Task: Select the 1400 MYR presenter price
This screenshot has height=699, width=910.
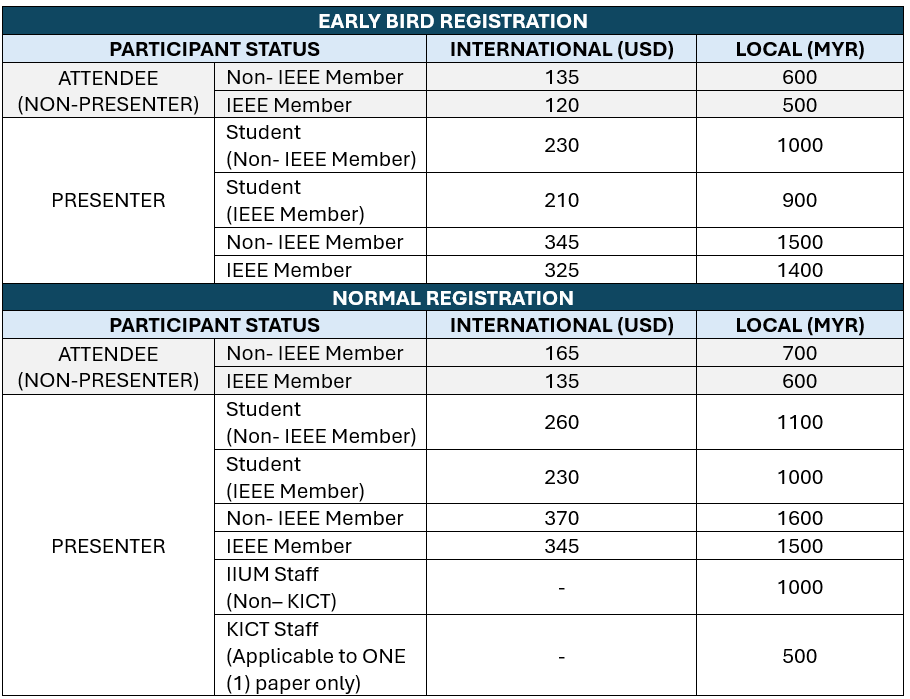Action: click(x=799, y=270)
